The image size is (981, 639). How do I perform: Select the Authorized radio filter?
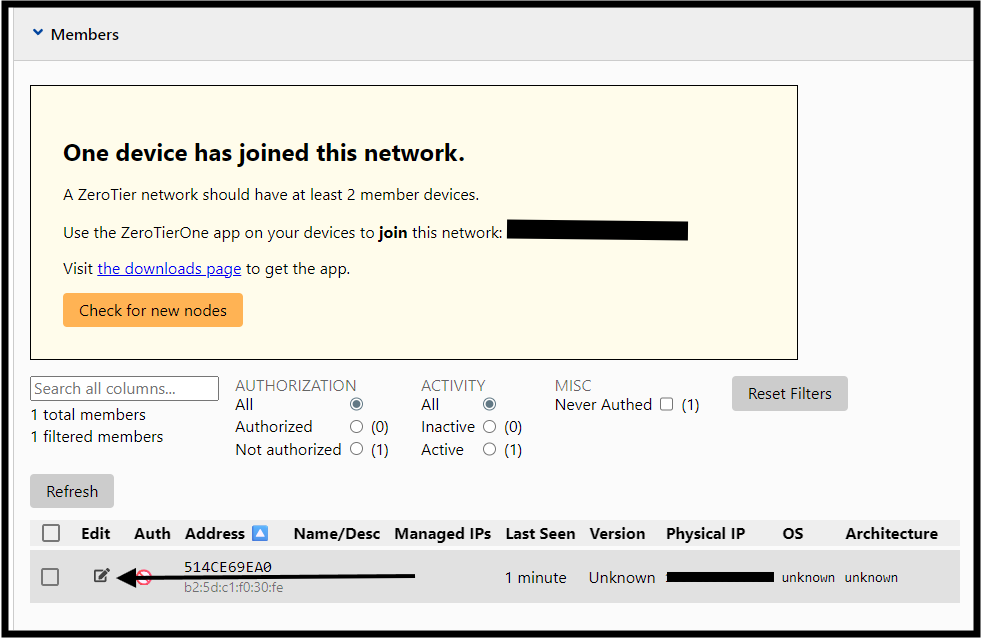pos(357,427)
